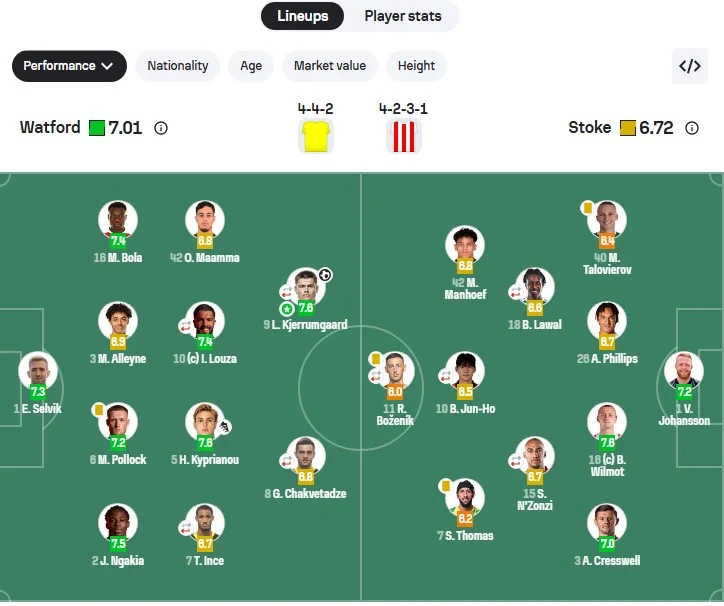Select the Age filter

click(251, 66)
